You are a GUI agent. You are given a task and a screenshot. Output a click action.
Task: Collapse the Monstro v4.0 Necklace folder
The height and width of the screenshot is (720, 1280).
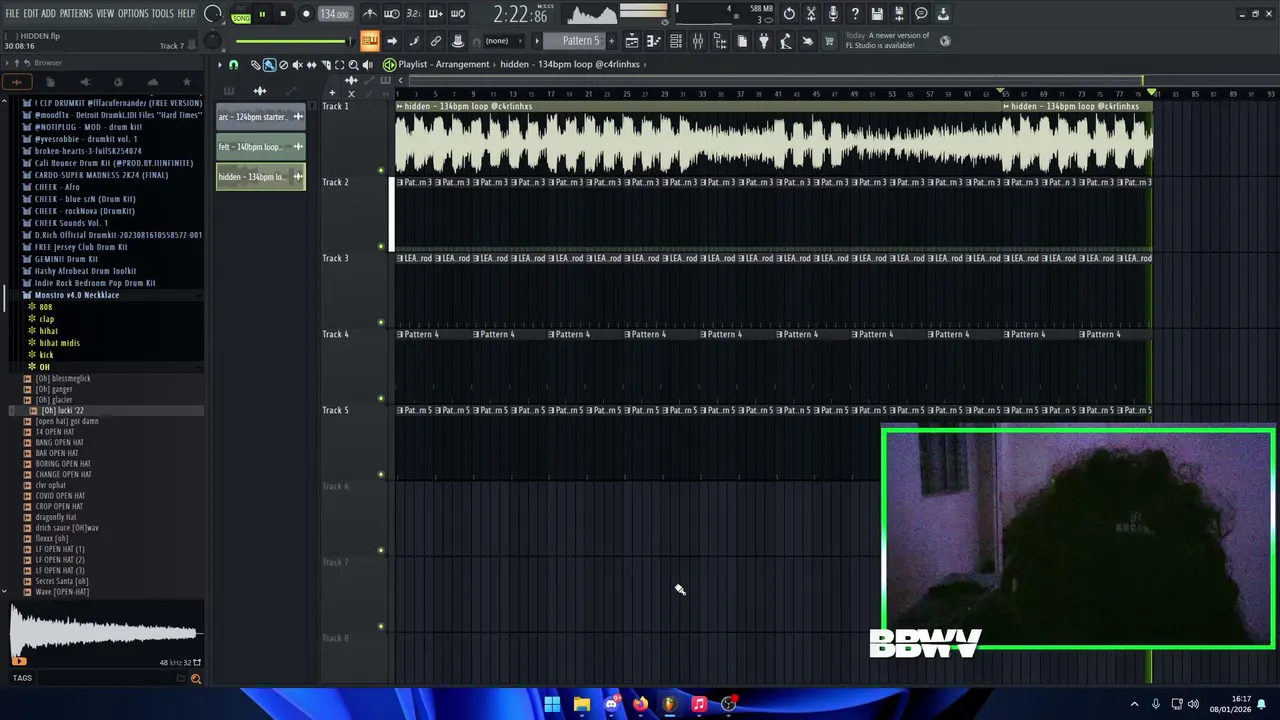click(x=77, y=295)
